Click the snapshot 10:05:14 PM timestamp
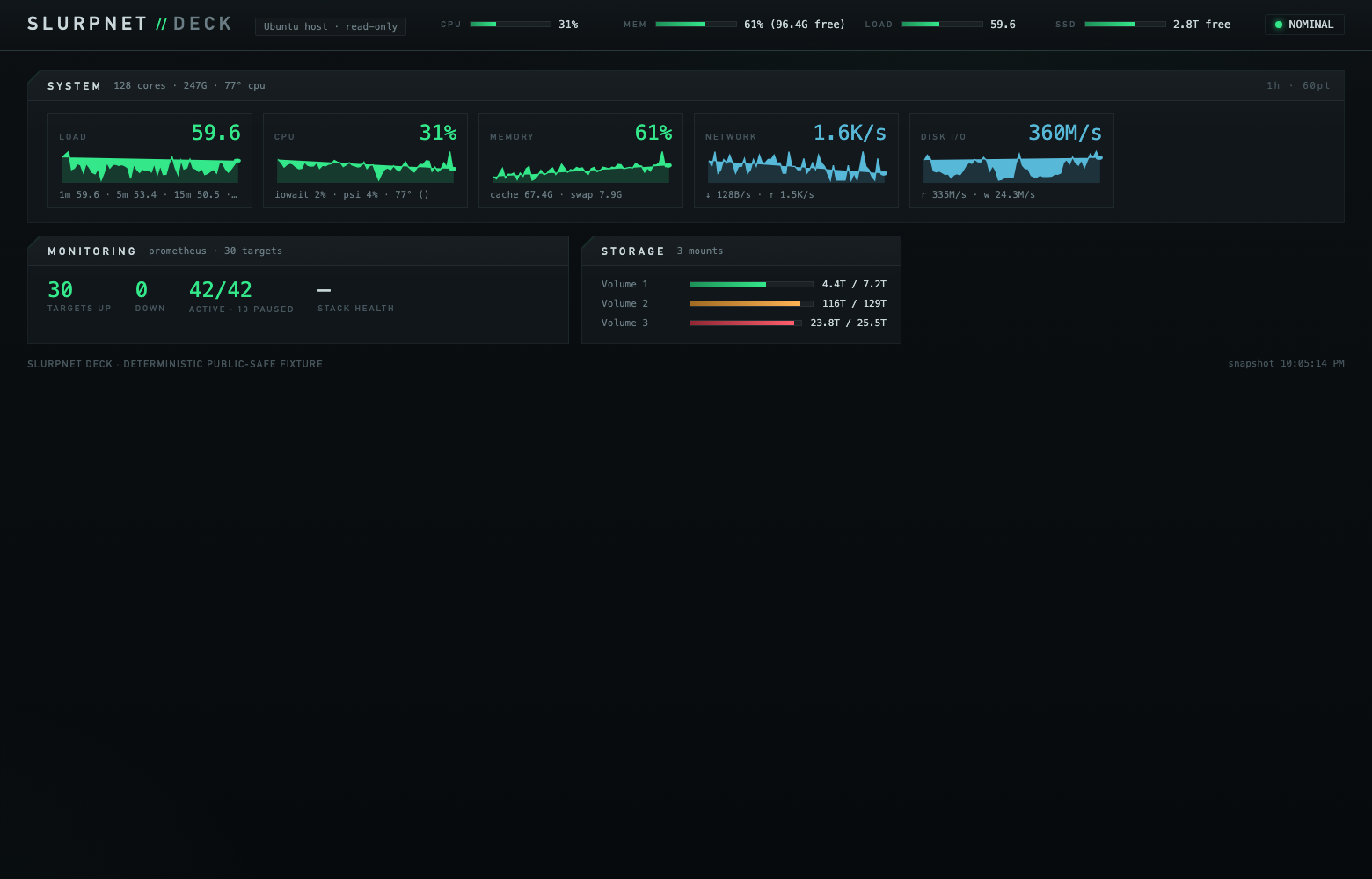 click(x=1286, y=364)
